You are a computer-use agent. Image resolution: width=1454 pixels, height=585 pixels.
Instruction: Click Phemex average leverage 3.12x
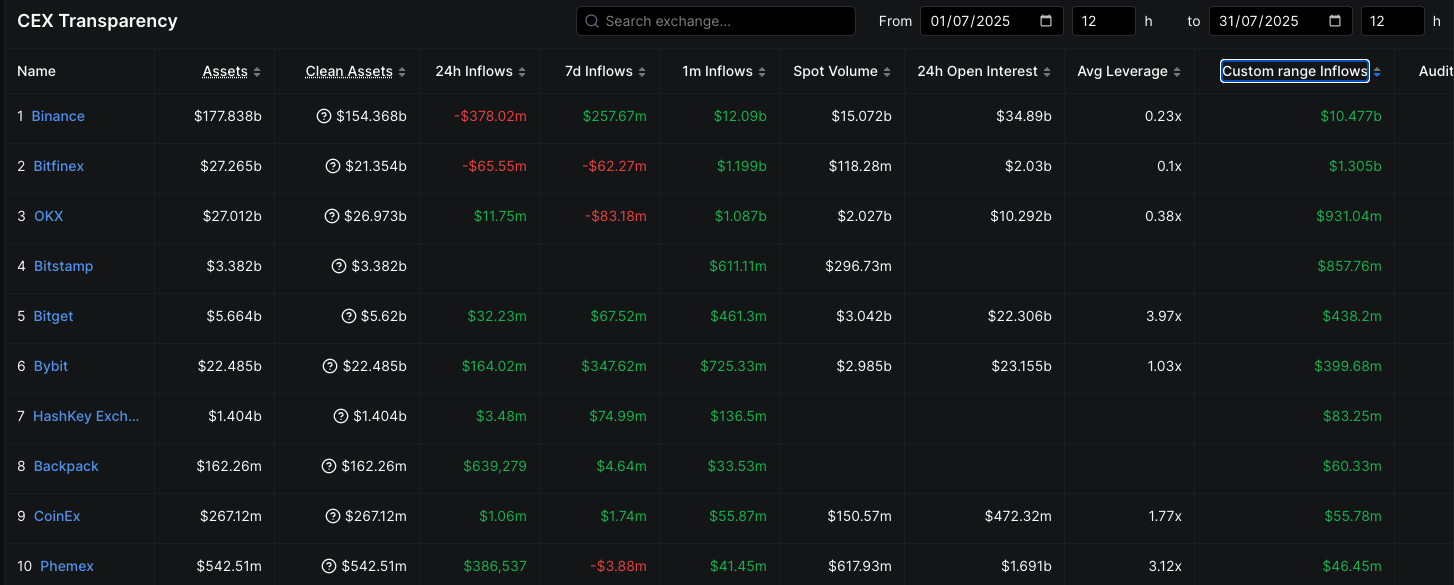click(x=1165, y=566)
